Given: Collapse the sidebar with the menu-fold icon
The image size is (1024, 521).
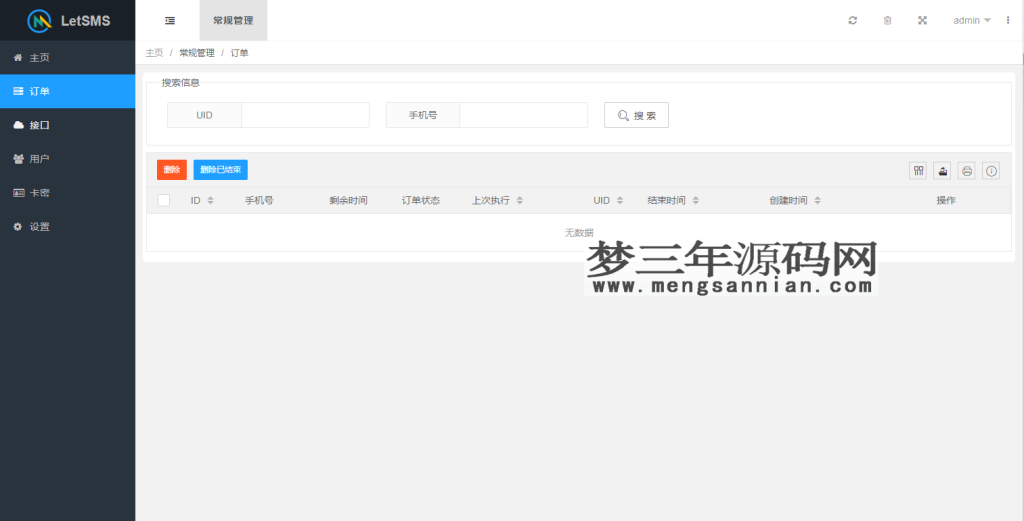Looking at the screenshot, I should [x=170, y=20].
